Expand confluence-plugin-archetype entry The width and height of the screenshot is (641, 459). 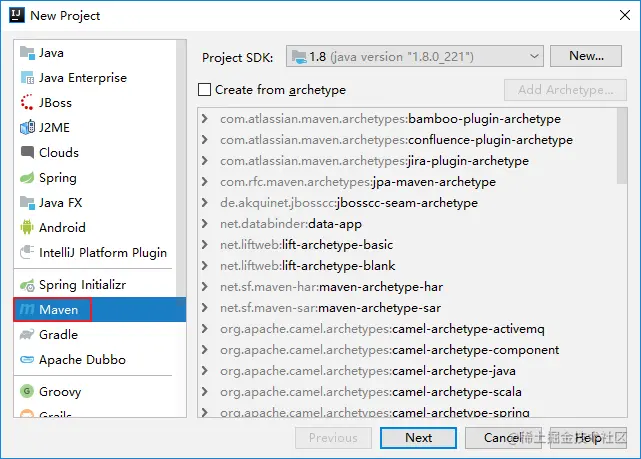tap(205, 139)
